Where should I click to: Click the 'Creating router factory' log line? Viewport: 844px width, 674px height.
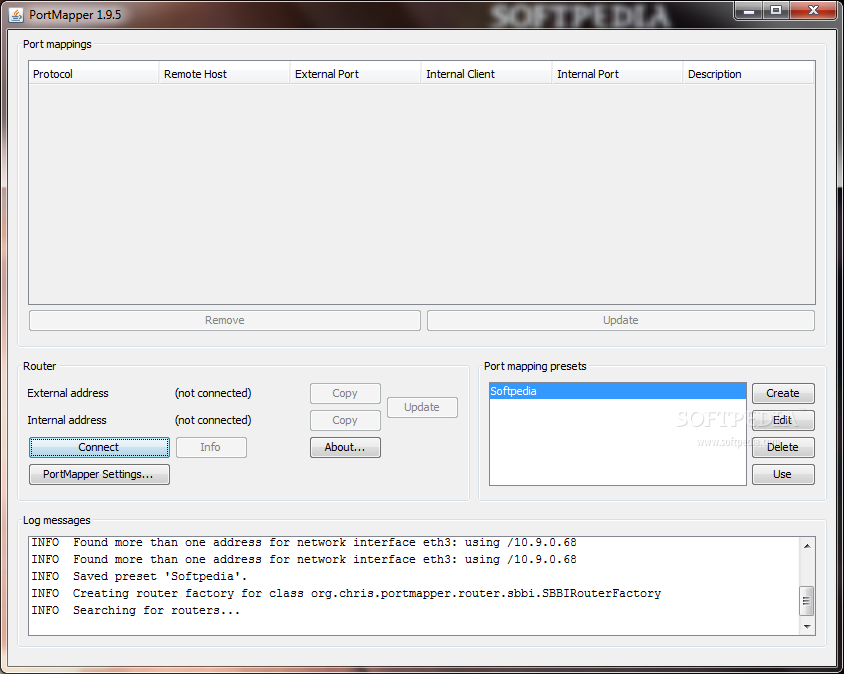(346, 593)
